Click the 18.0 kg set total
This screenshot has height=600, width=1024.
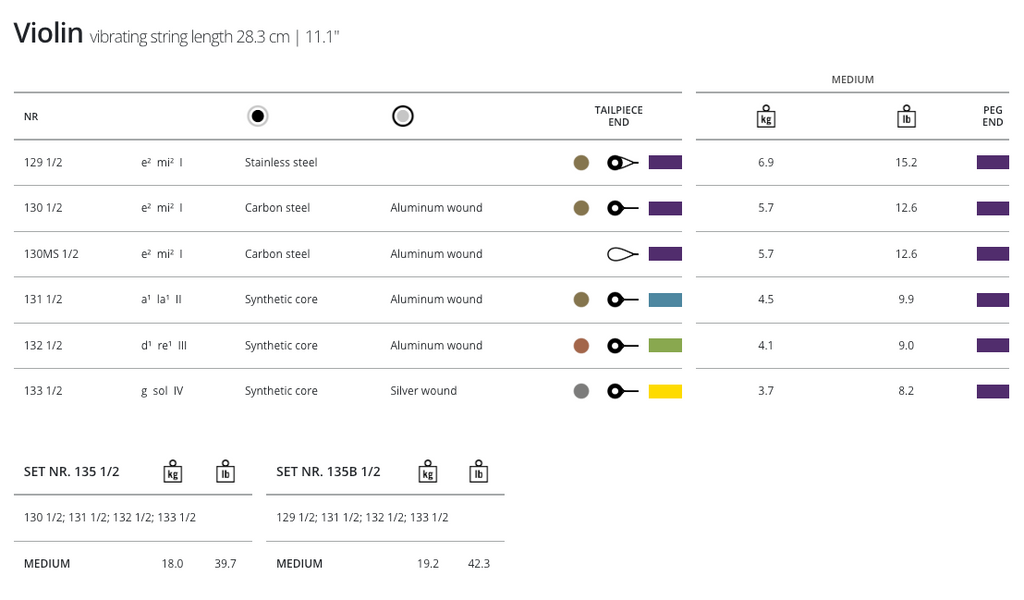point(172,563)
